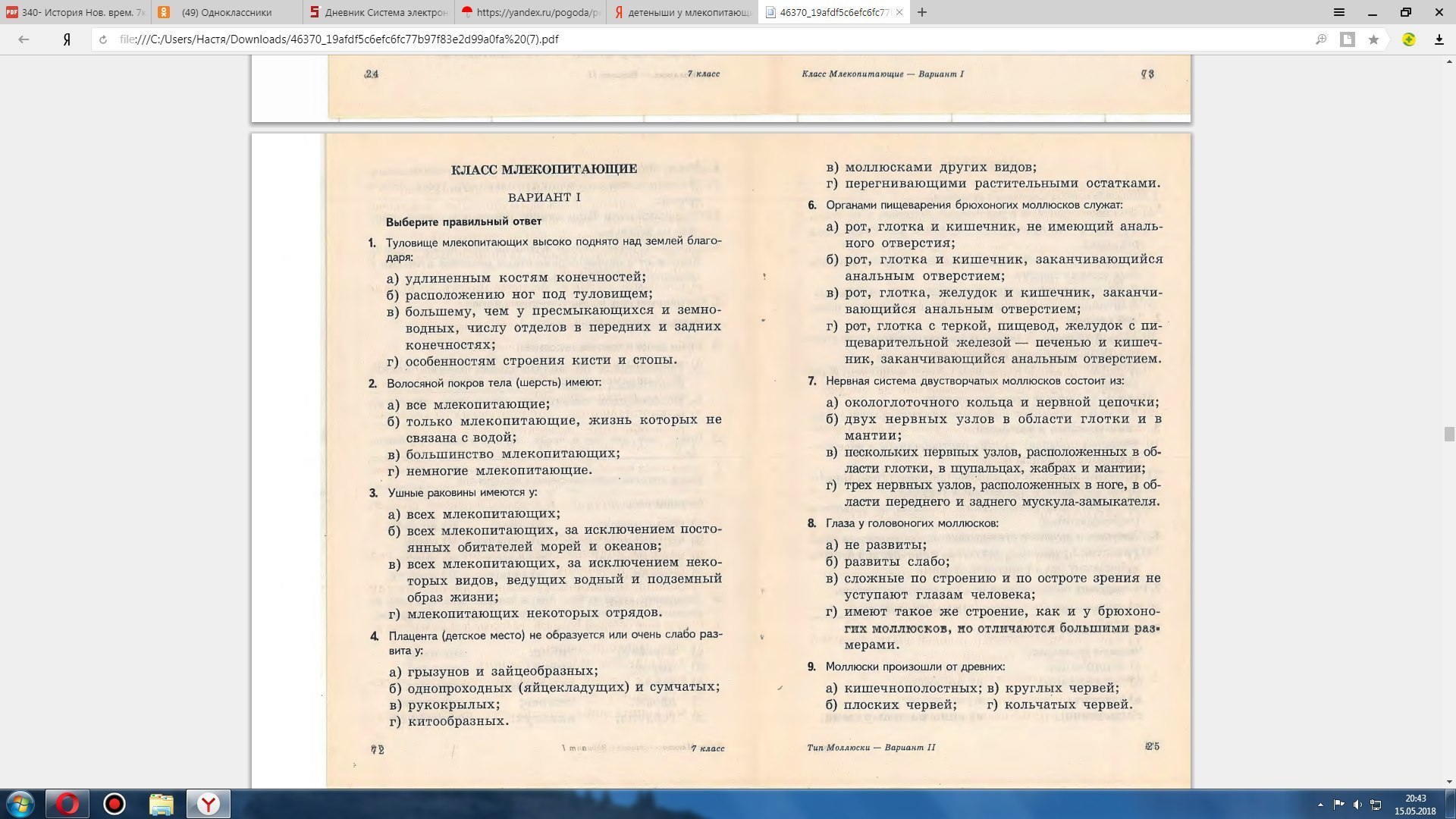Viewport: 1456px width, 819px height.
Task: Click question "Ушные раковины имеются у:"
Action: click(462, 493)
